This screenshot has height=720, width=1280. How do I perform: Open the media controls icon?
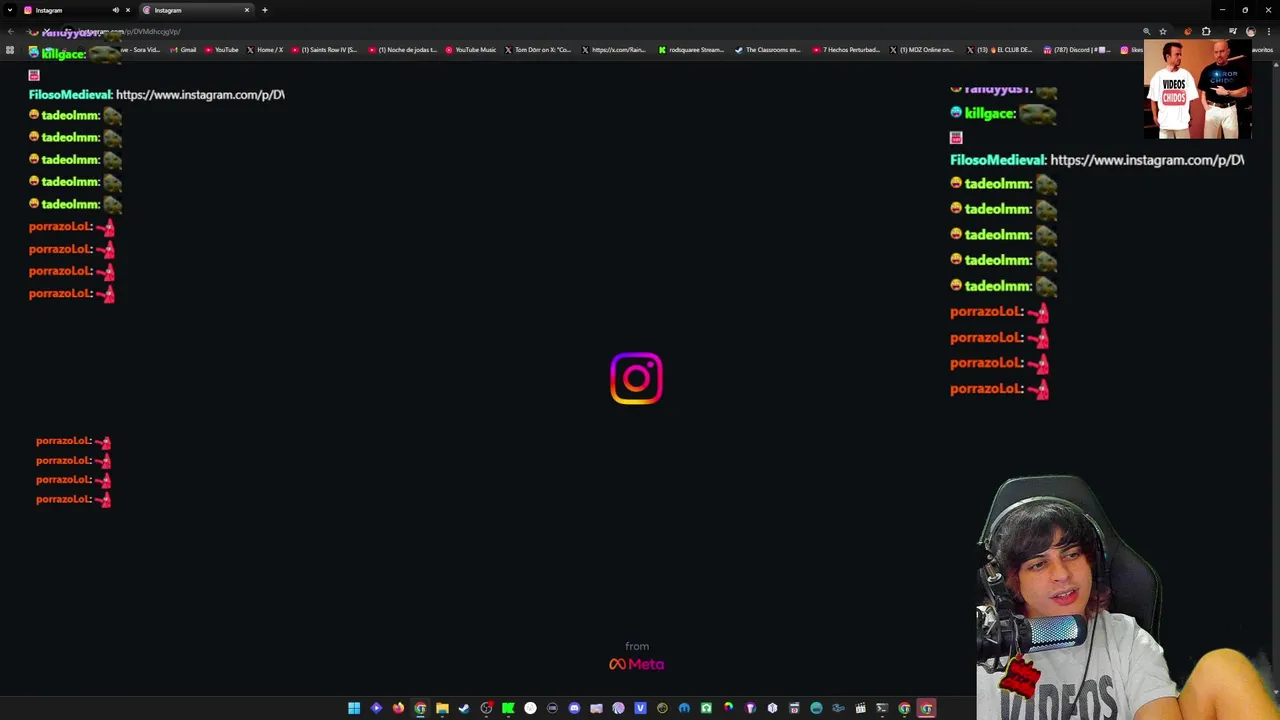click(1233, 32)
